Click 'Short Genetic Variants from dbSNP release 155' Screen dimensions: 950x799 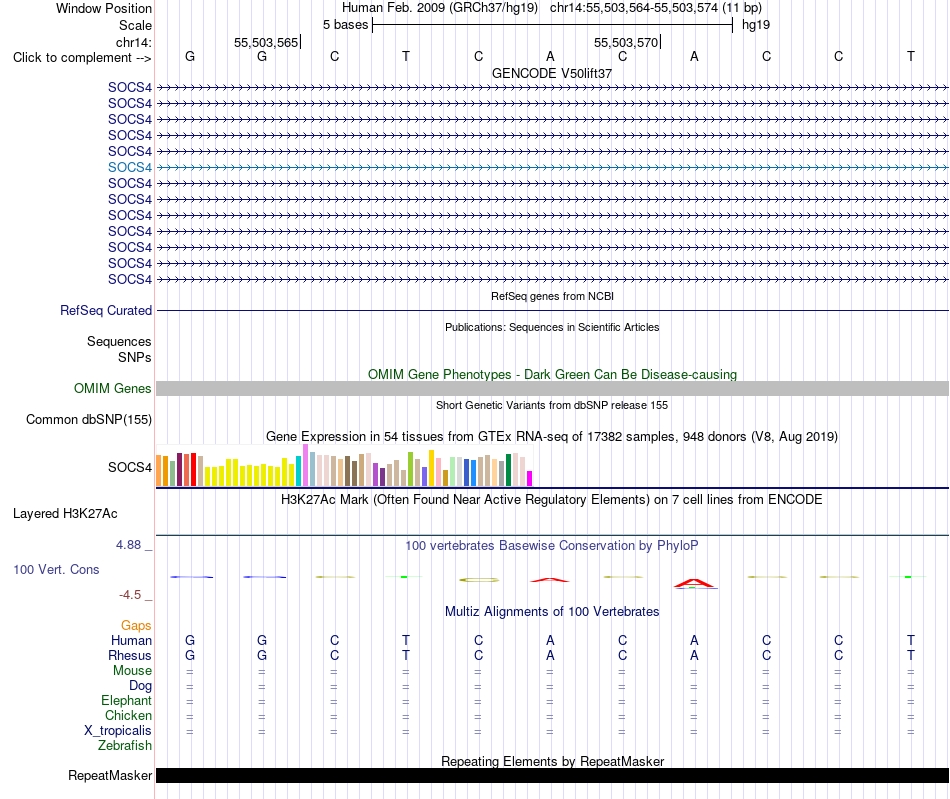552,405
